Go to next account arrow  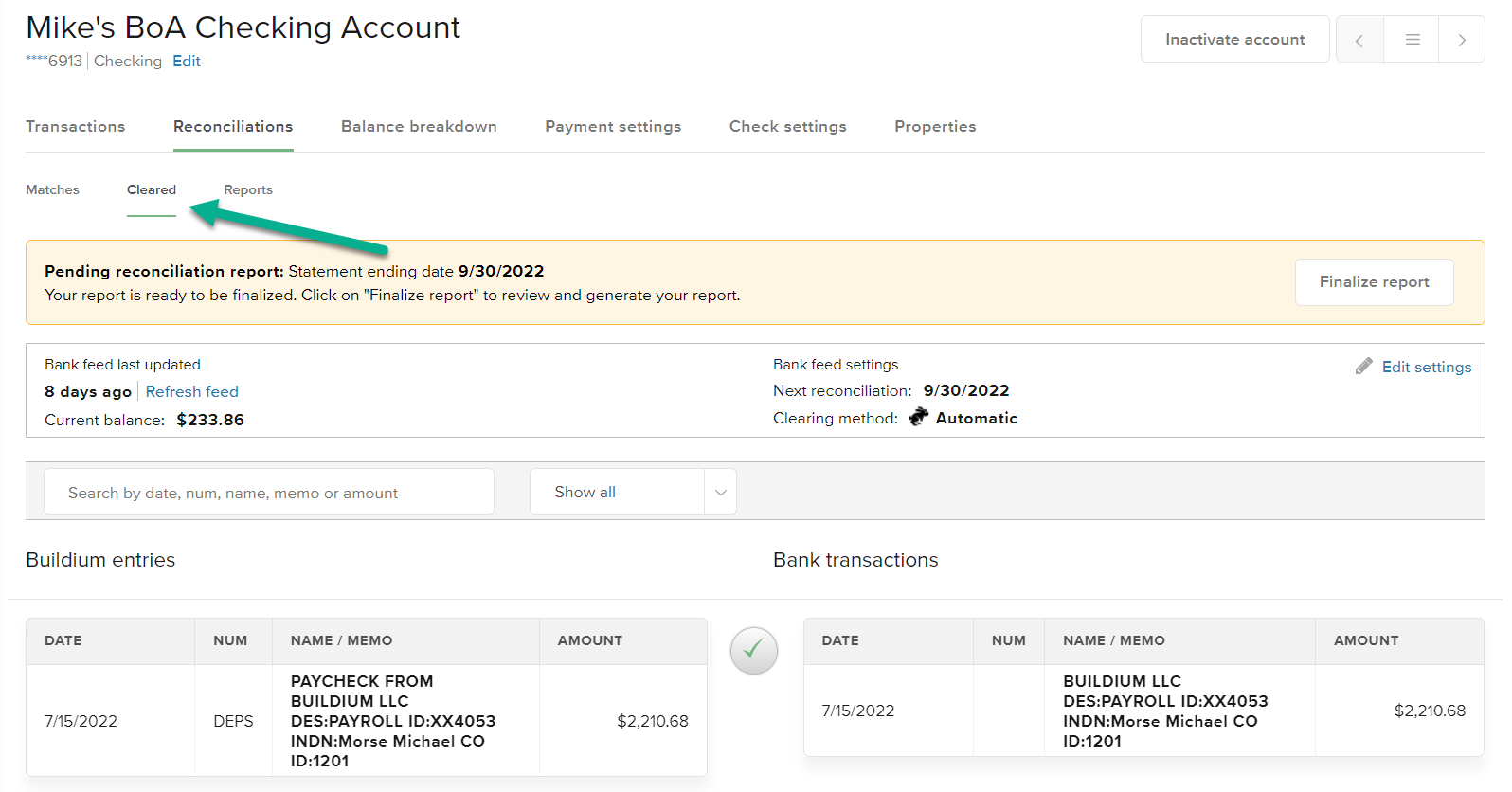click(x=1462, y=40)
